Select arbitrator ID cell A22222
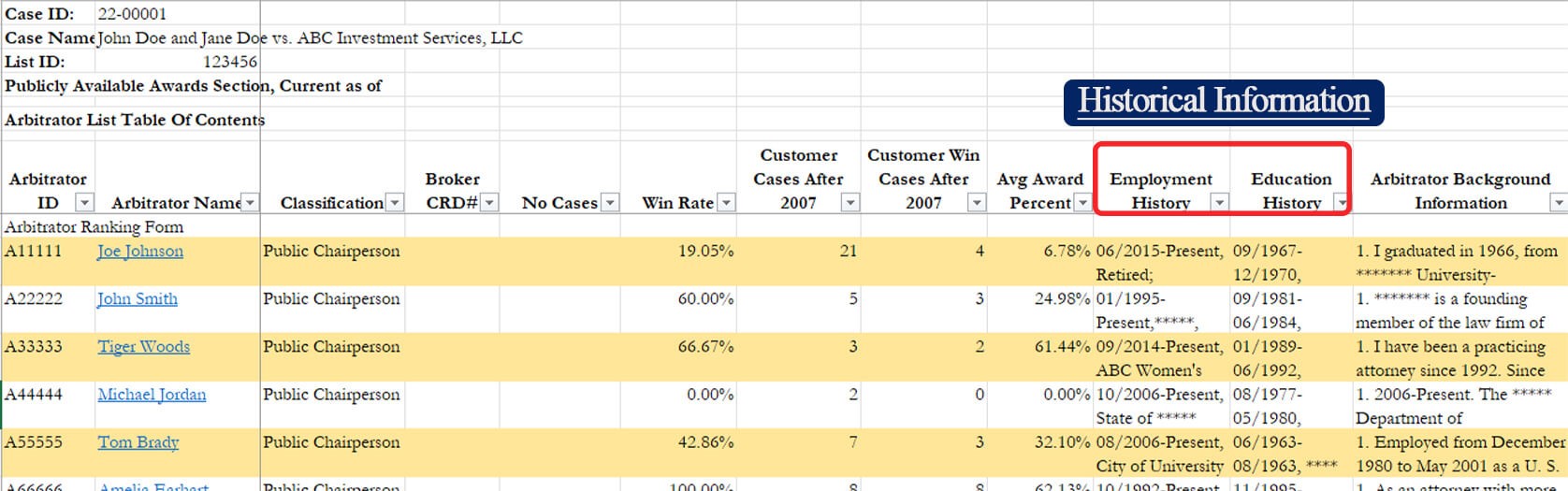The width and height of the screenshot is (1568, 491). [48, 310]
